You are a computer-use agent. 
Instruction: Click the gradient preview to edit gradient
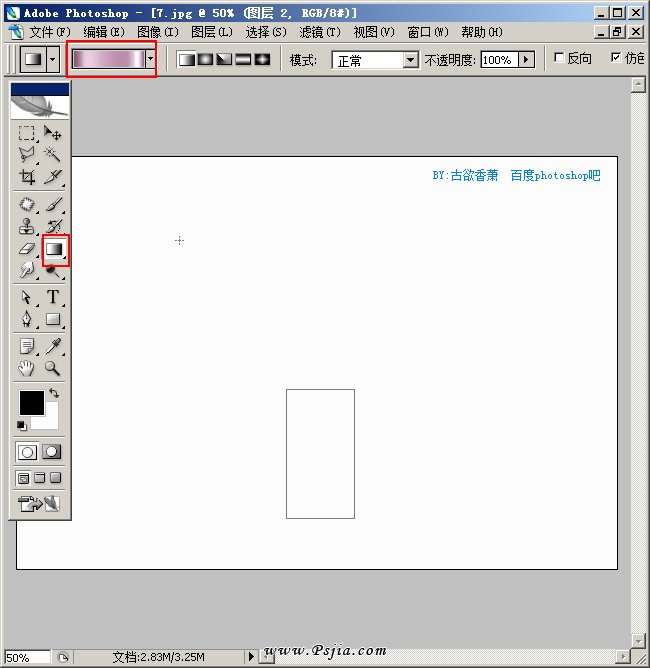[x=109, y=59]
